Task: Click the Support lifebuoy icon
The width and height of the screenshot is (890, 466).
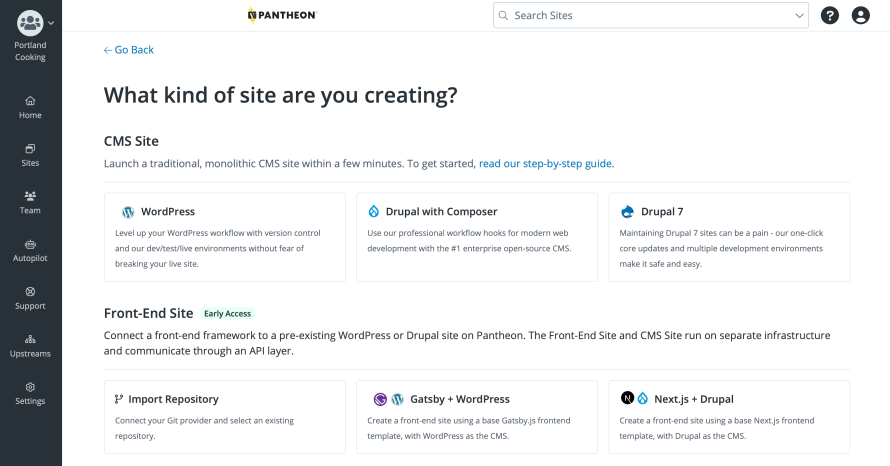Action: pyautogui.click(x=30, y=292)
